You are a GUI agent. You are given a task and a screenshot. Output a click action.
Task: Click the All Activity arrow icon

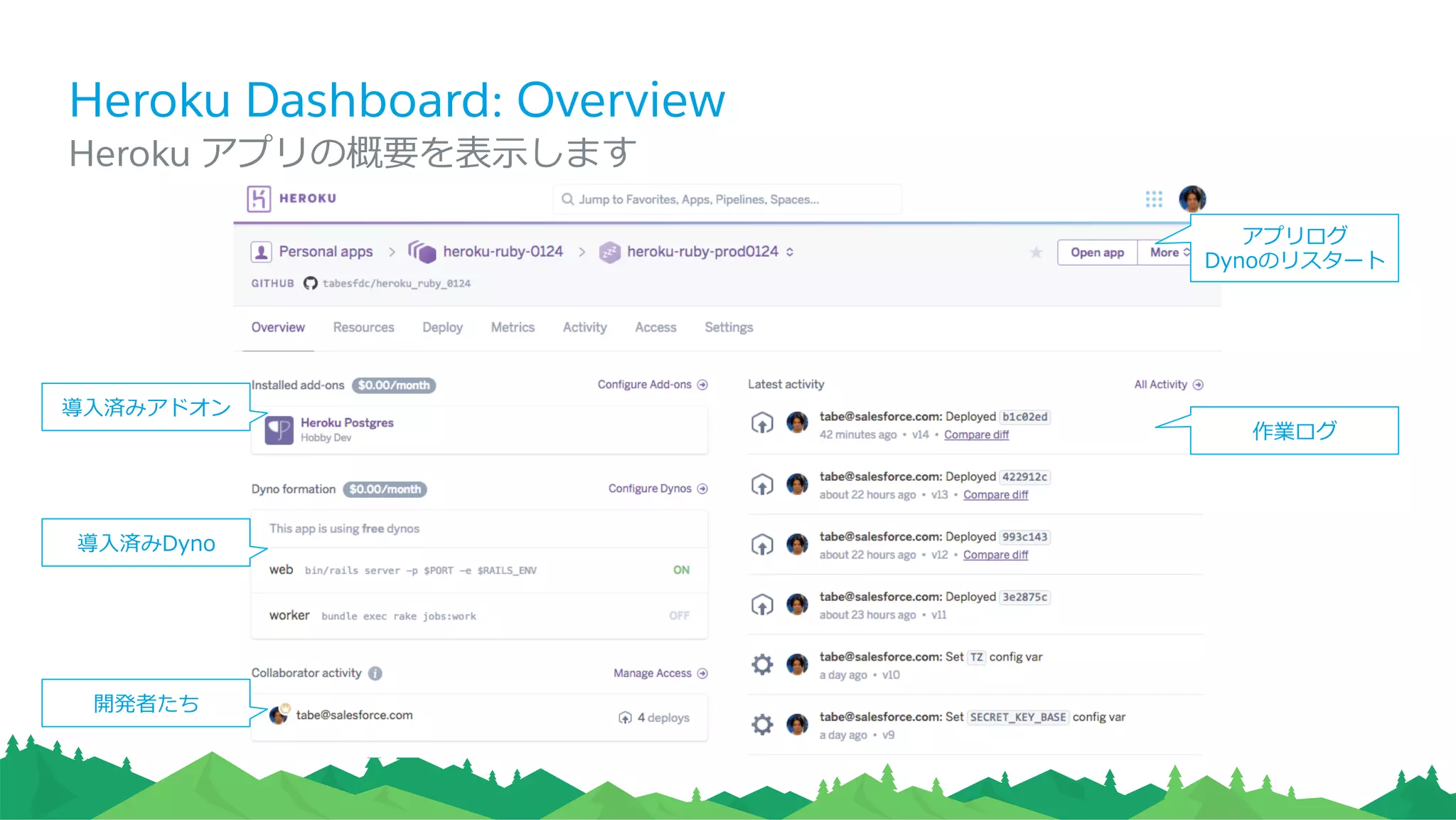pos(1198,385)
